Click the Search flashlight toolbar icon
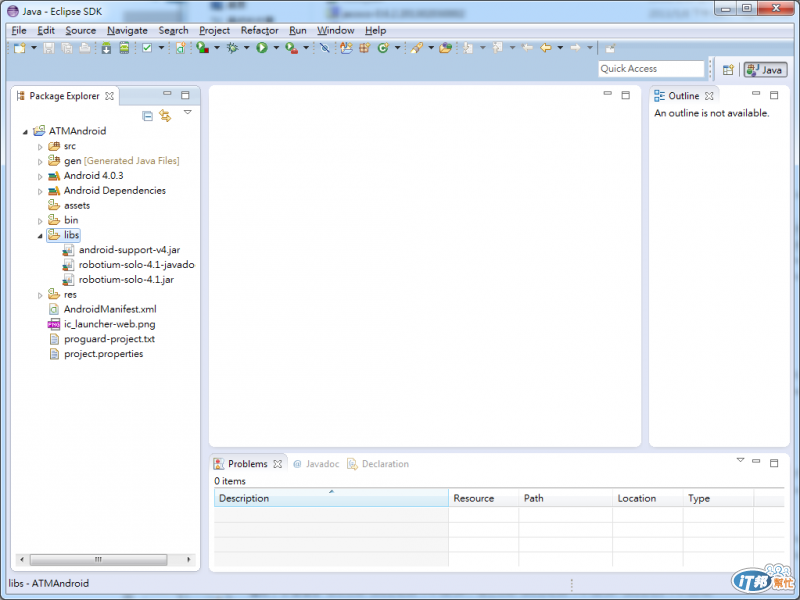The image size is (800, 600). tap(417, 48)
